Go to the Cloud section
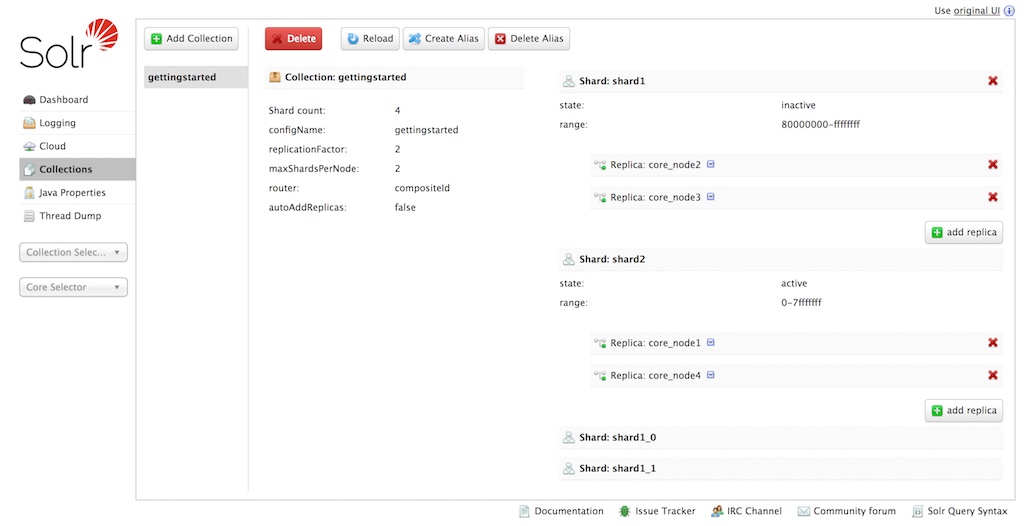This screenshot has height=526, width=1024. point(52,146)
